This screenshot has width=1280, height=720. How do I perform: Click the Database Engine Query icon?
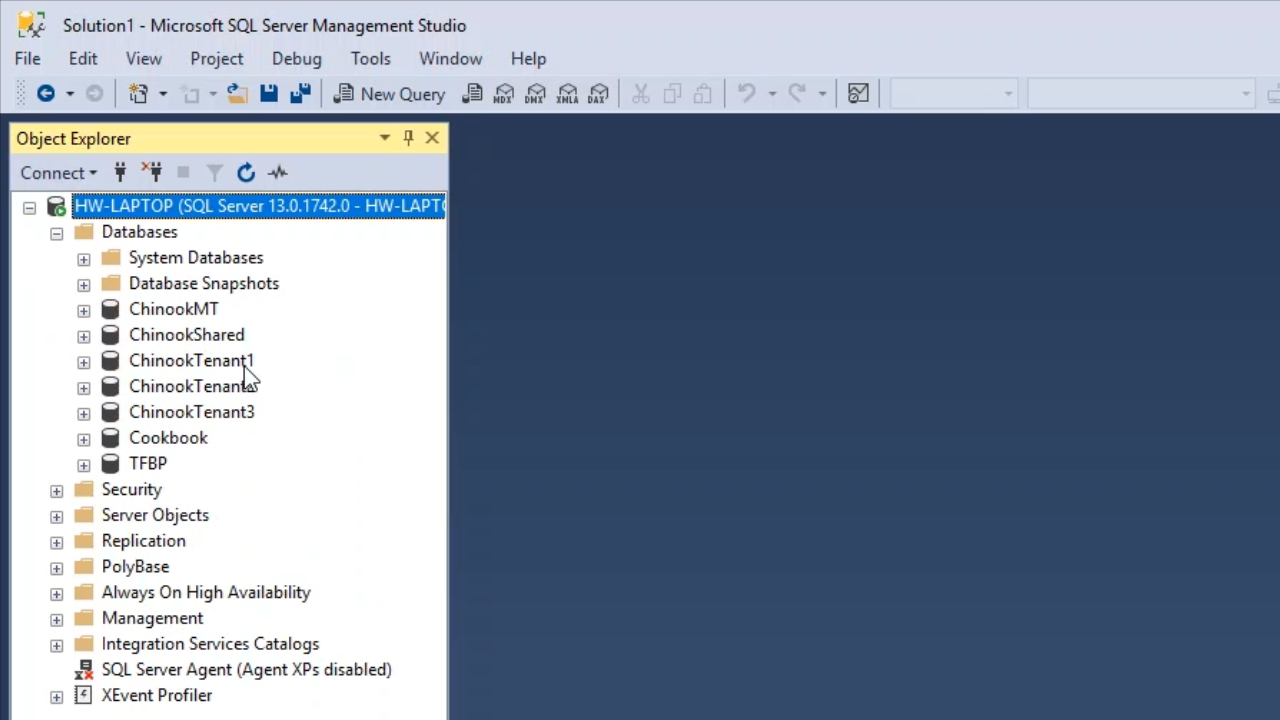(x=473, y=94)
